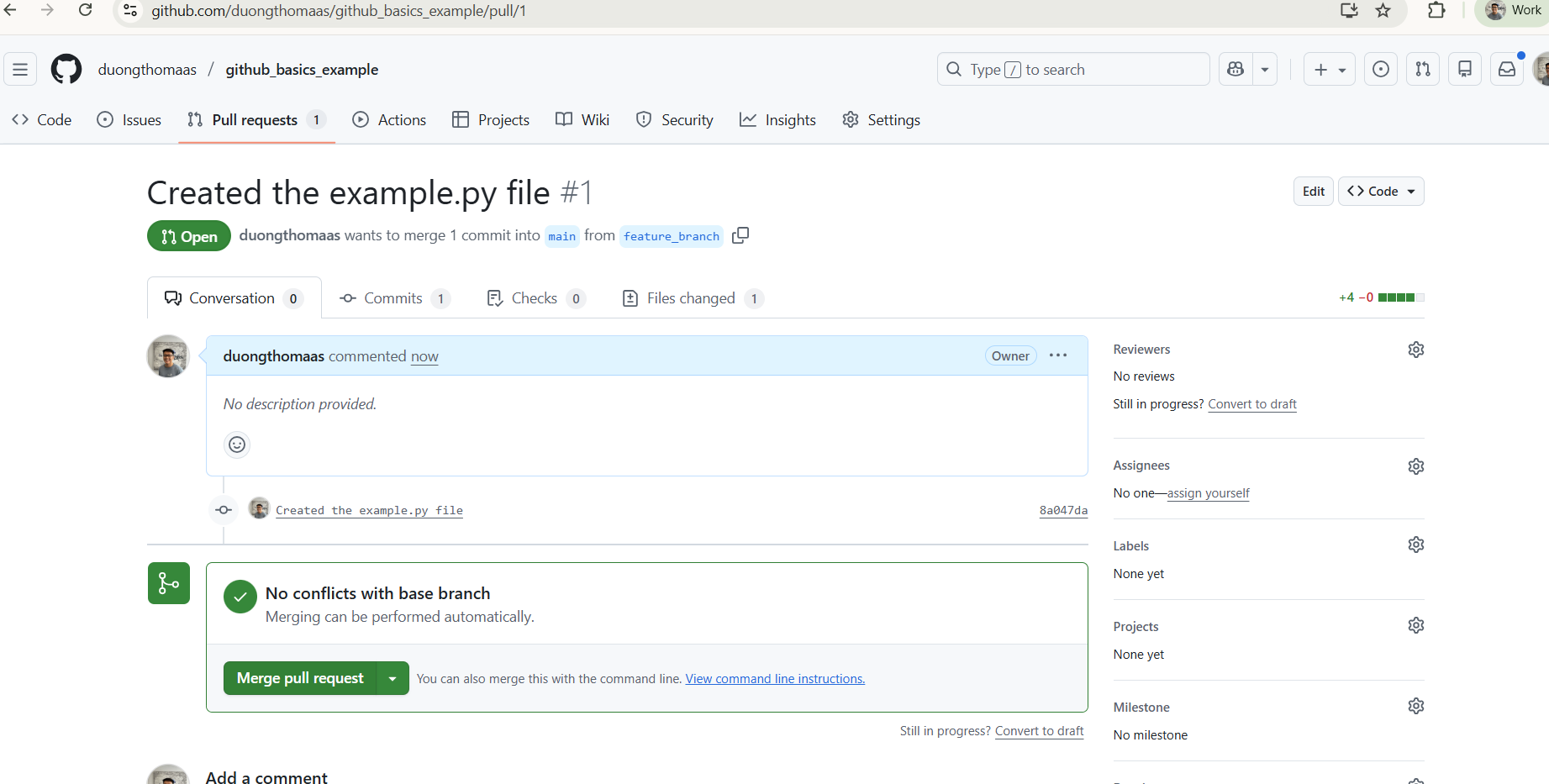
Task: Open the main base branch link
Action: click(x=562, y=236)
